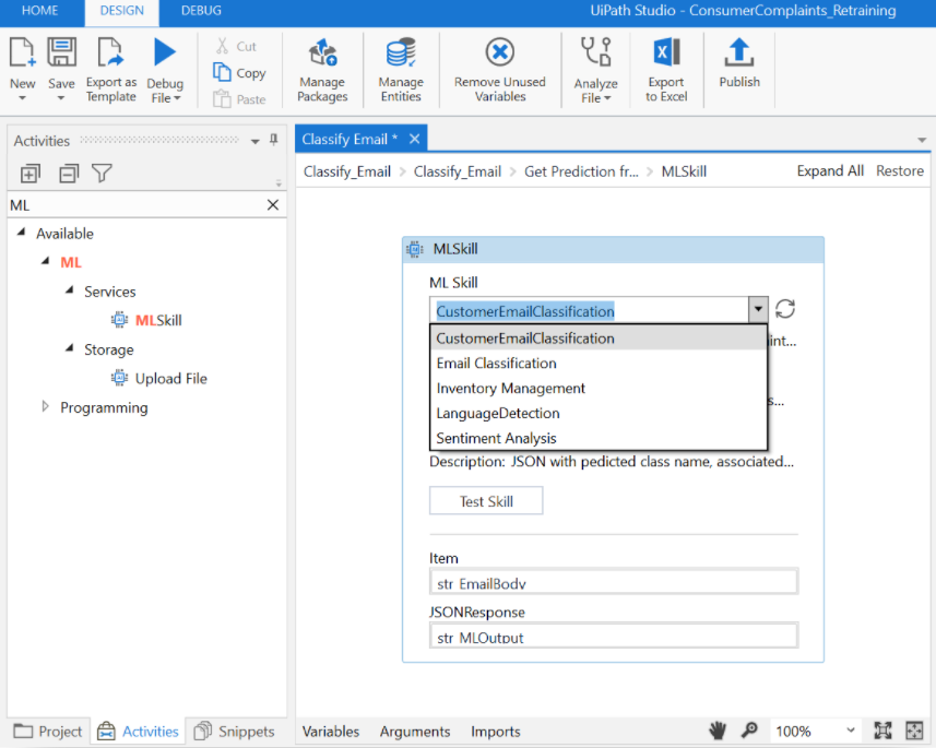The width and height of the screenshot is (936, 748).
Task: Select Upload File activity in the tree
Action: (159, 378)
